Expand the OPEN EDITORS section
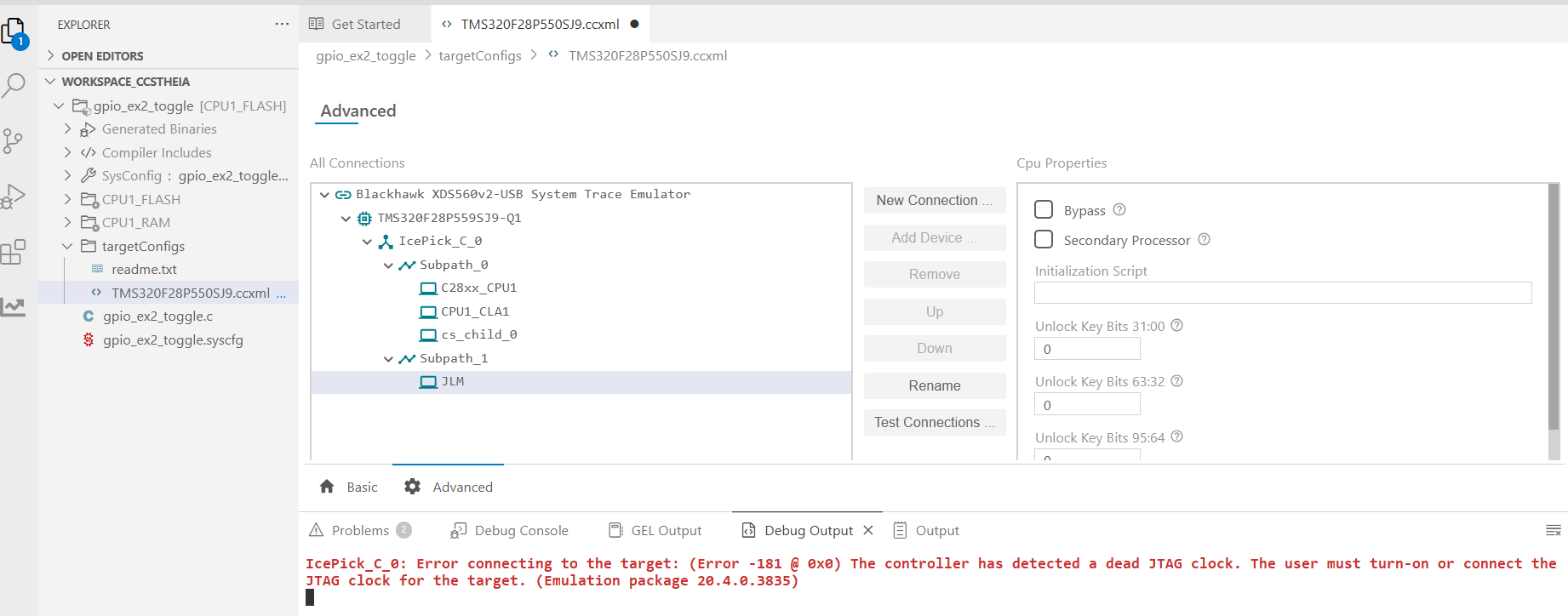The width and height of the screenshot is (1568, 616). coord(51,55)
